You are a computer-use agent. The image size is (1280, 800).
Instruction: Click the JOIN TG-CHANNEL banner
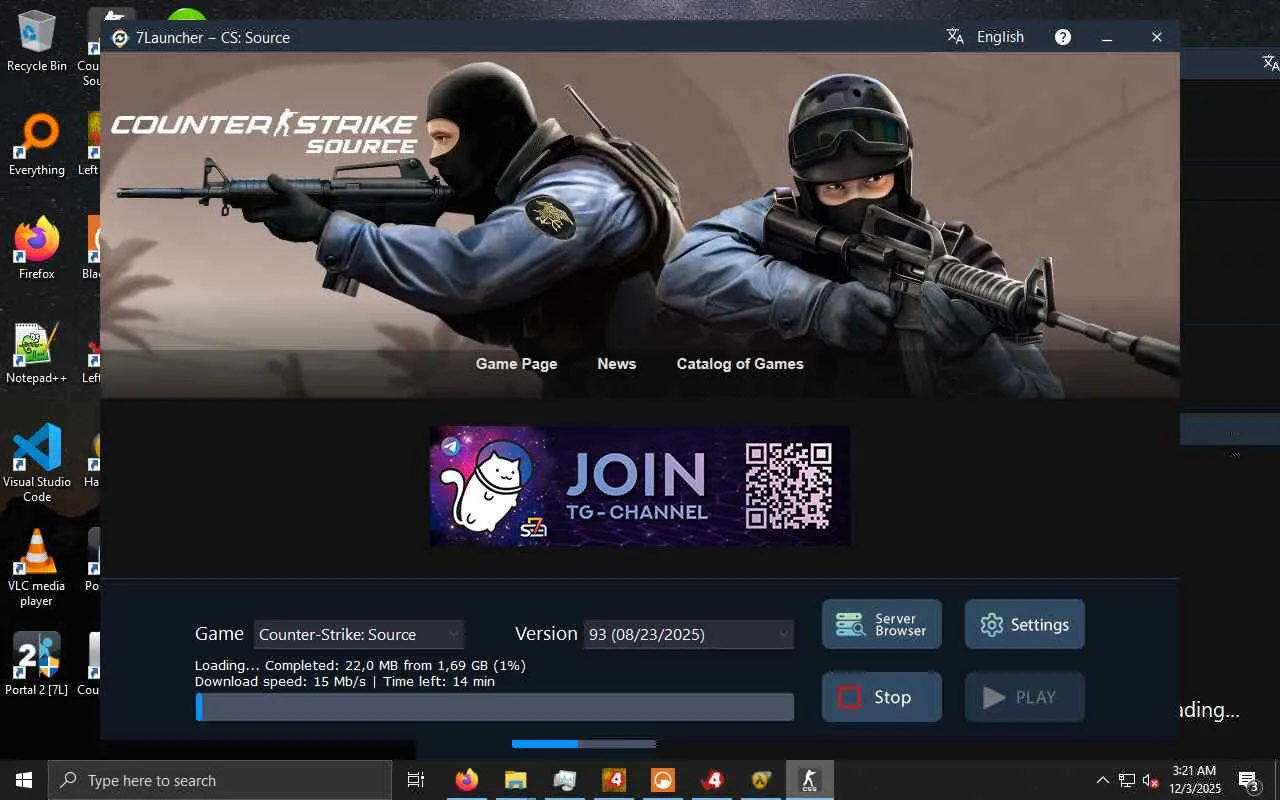click(x=640, y=487)
